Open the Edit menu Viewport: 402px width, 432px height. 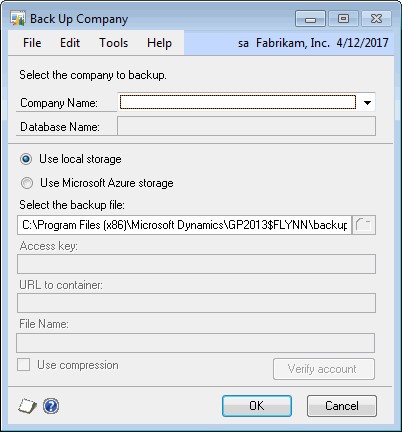click(x=70, y=43)
